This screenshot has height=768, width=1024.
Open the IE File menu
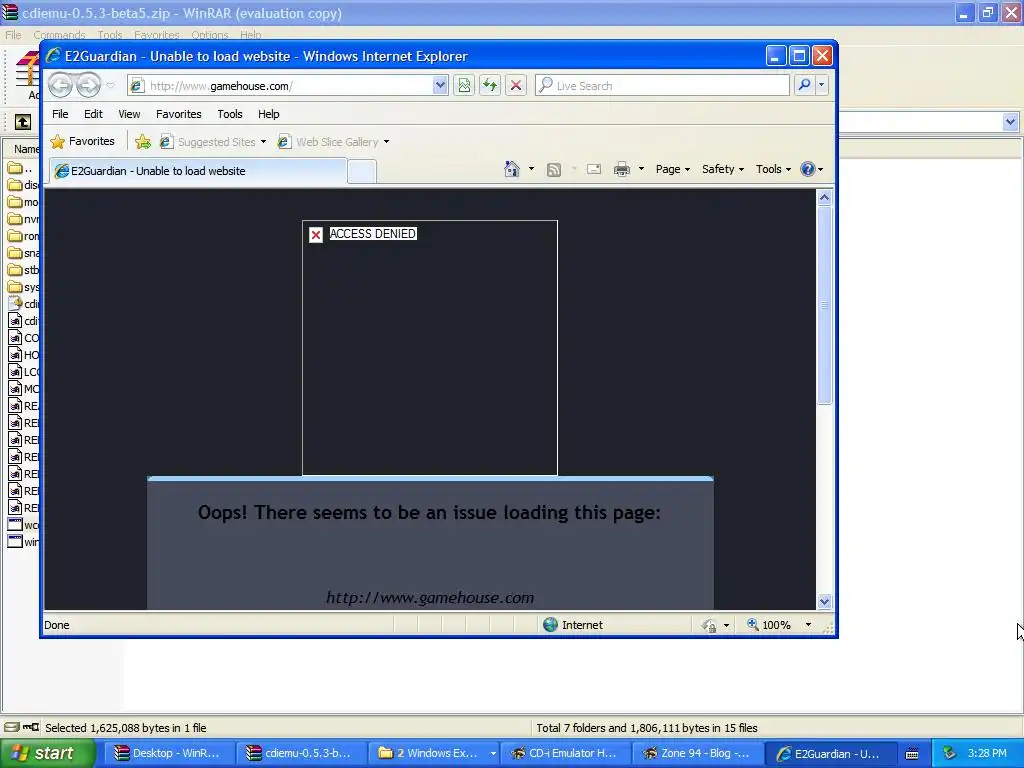(60, 114)
